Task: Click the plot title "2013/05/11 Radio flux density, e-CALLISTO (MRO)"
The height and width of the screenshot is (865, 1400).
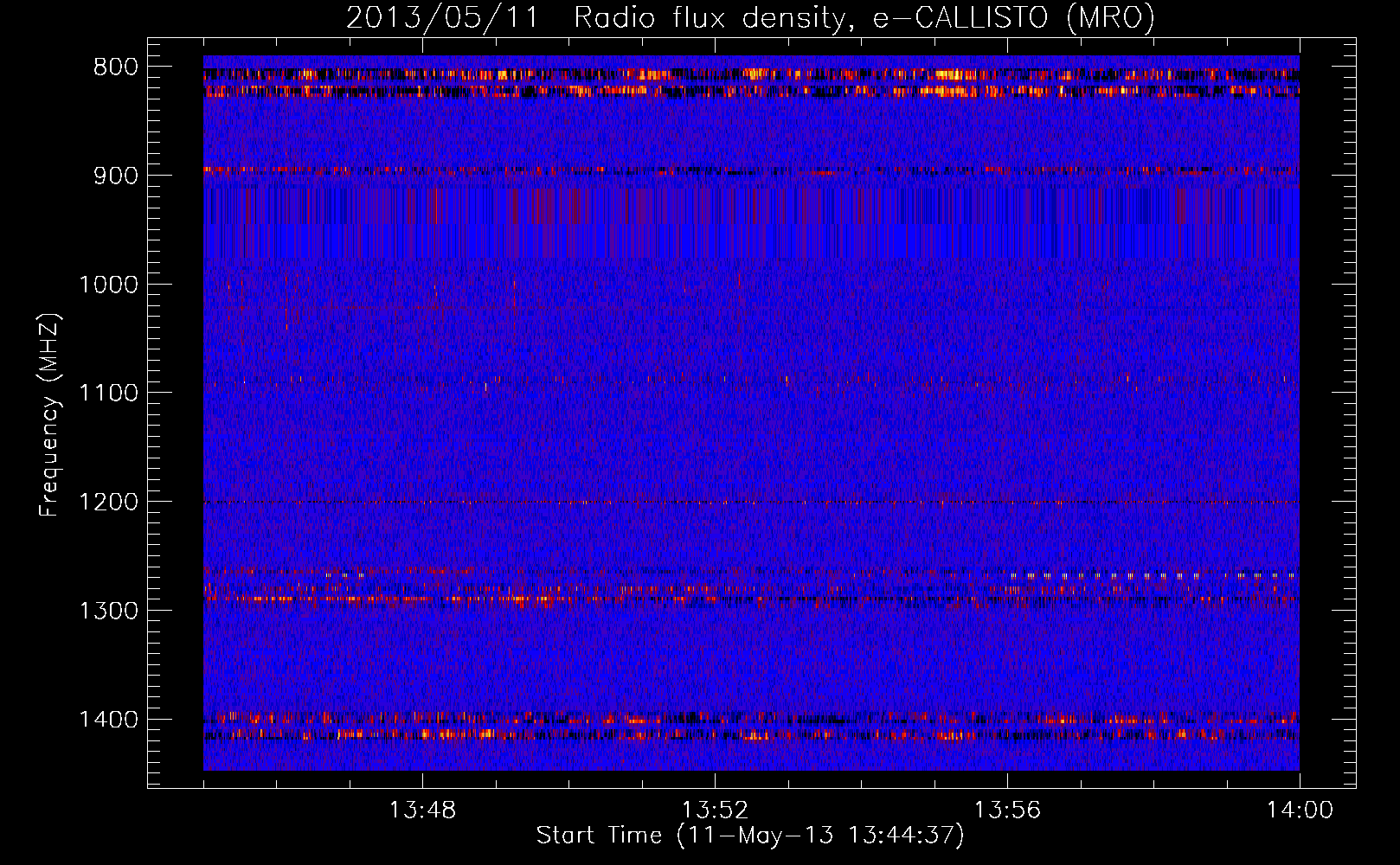Action: (750, 17)
